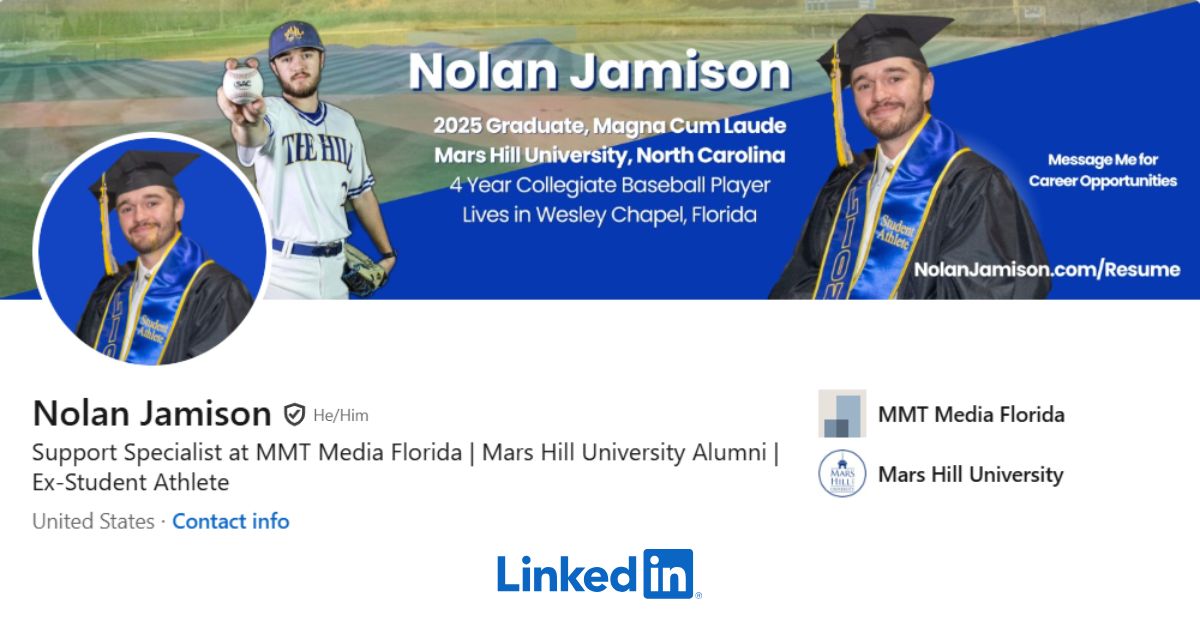Click the Message Me for Career Opportunities text
The height and width of the screenshot is (630, 1200).
(x=1102, y=170)
